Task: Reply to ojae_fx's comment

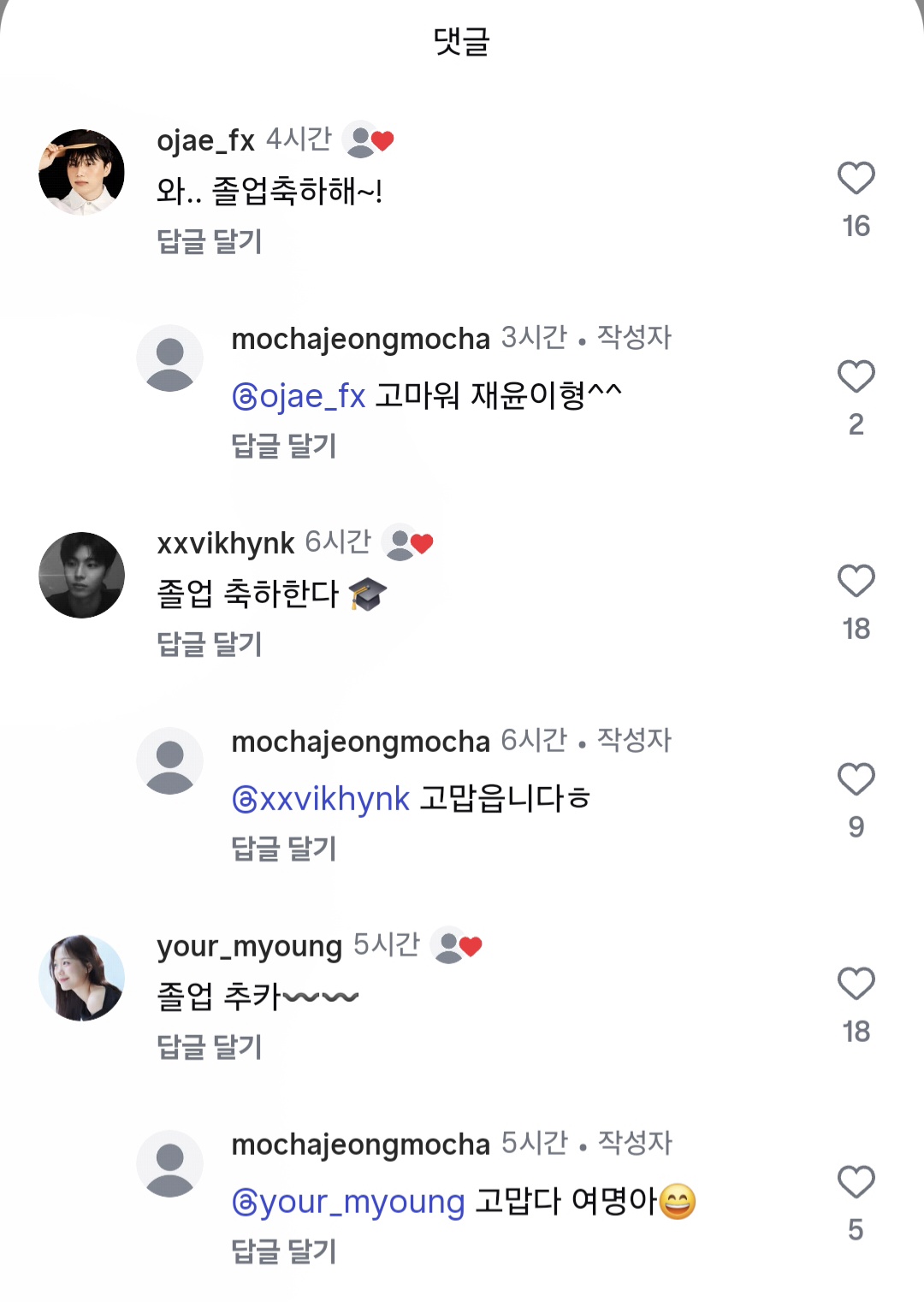Action: point(210,241)
